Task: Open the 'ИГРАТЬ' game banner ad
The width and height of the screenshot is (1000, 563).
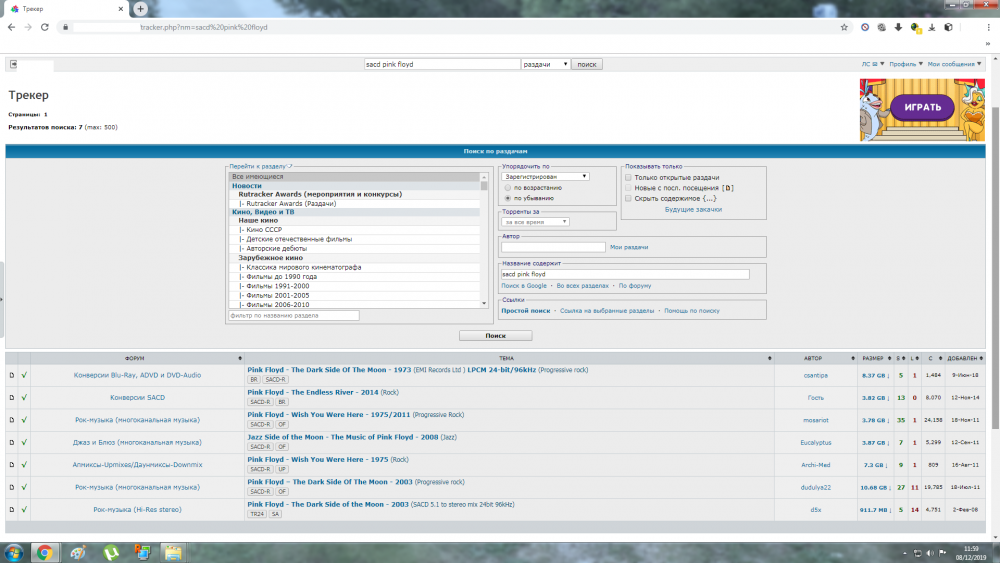Action: pos(922,110)
